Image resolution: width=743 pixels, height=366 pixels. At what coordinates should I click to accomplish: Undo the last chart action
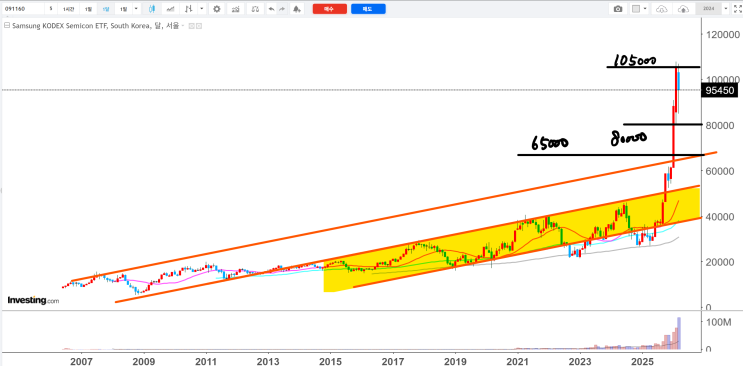tap(271, 9)
